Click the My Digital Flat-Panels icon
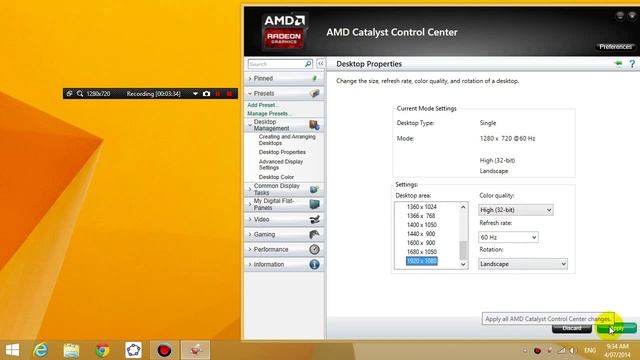 coord(314,204)
